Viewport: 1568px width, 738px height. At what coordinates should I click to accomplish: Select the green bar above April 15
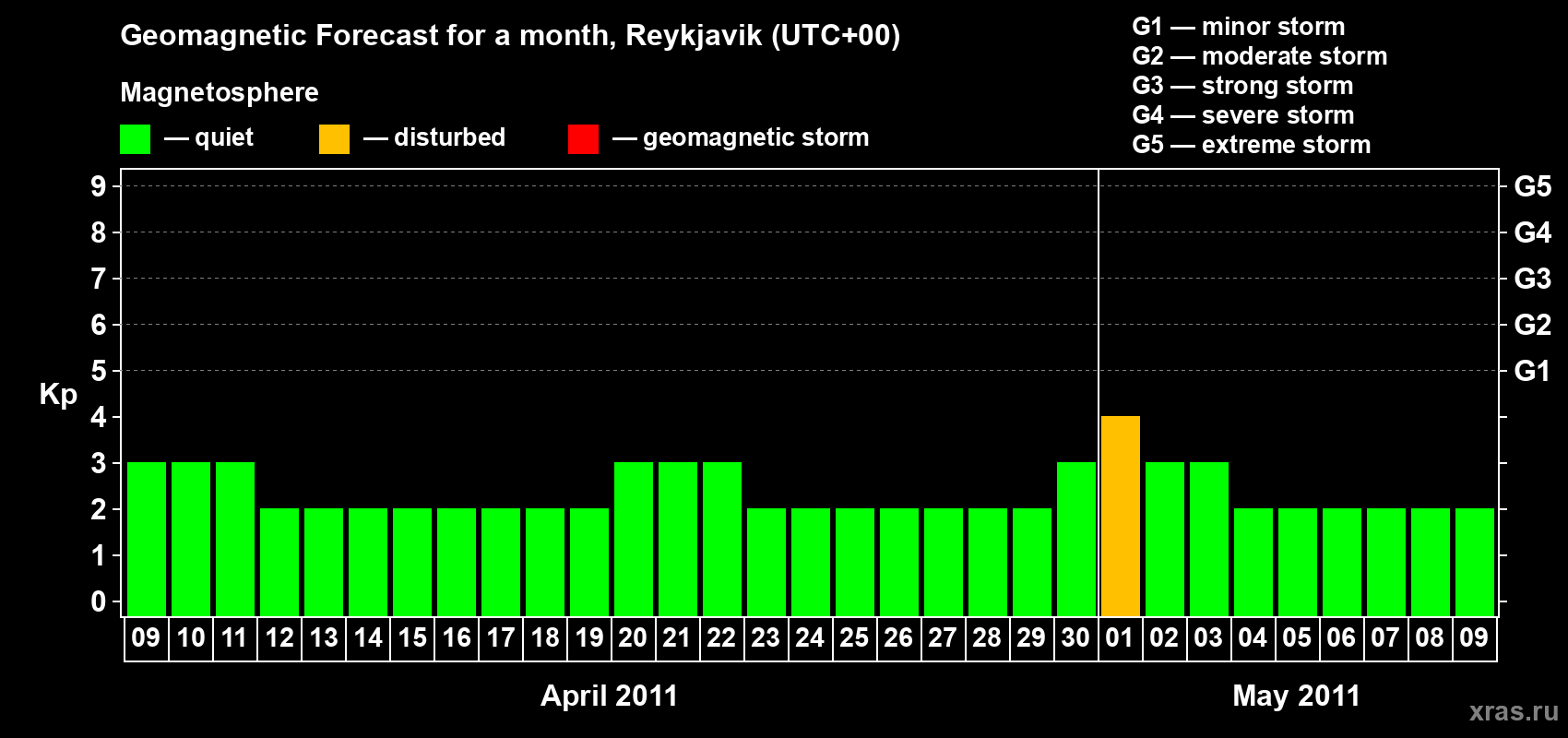click(412, 563)
